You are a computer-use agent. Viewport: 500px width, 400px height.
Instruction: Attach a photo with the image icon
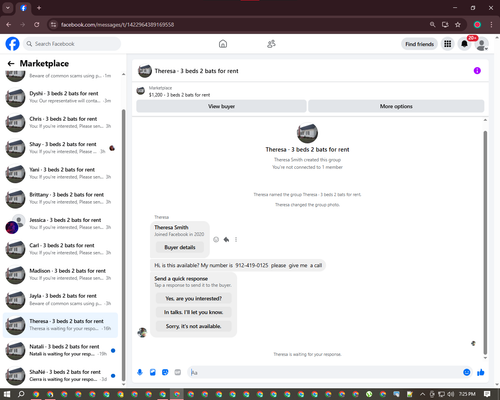pyautogui.click(x=153, y=372)
